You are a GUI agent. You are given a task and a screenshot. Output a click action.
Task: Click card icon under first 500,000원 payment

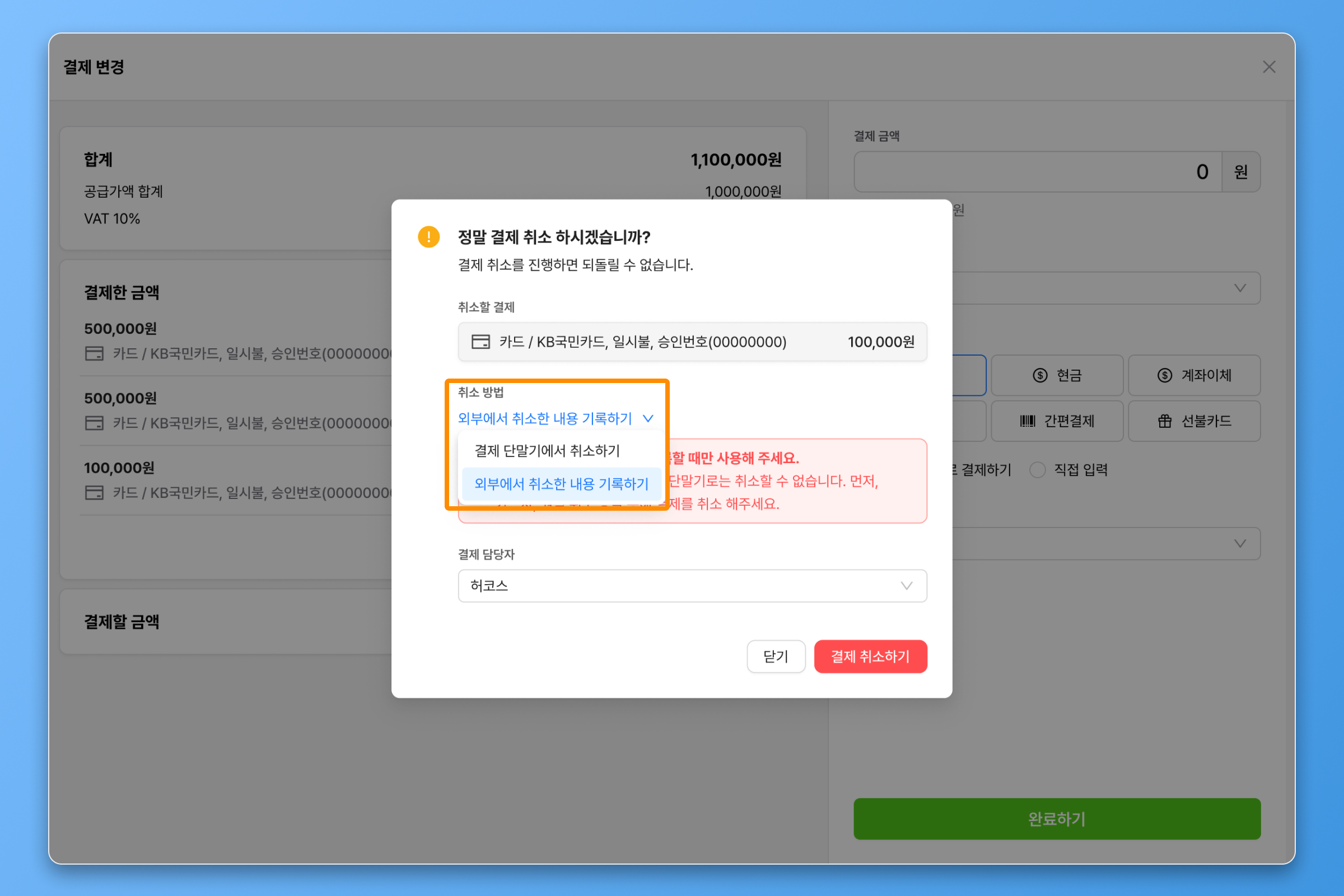coord(94,354)
